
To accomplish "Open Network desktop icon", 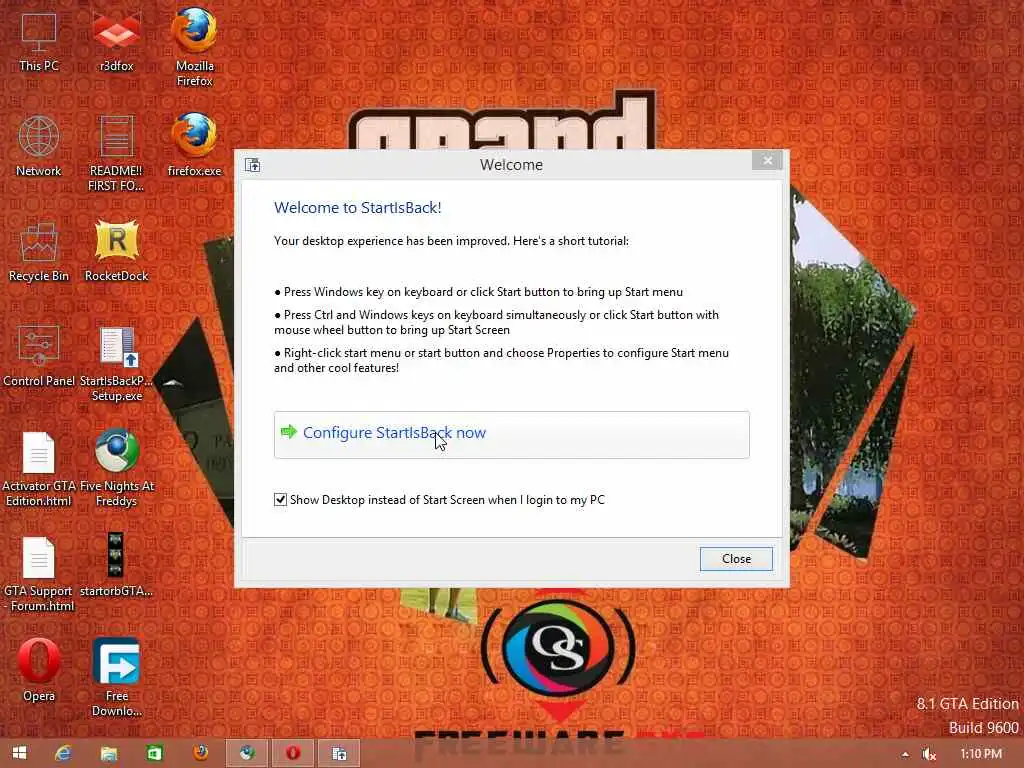I will [x=39, y=146].
